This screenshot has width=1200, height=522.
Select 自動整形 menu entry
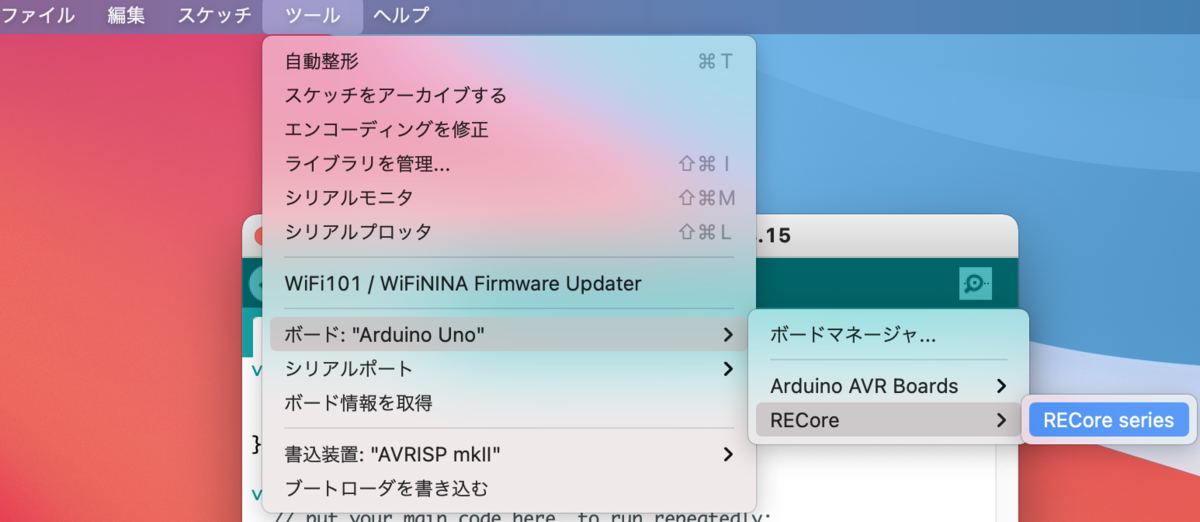click(509, 62)
